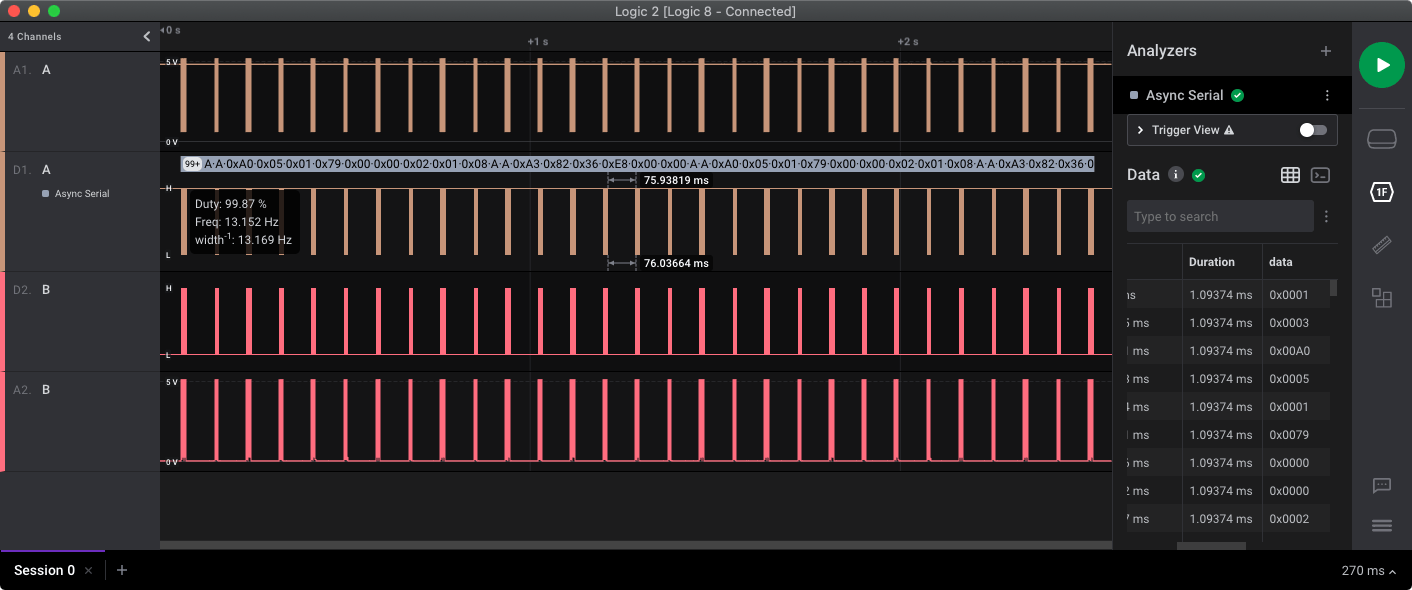Screen dimensions: 1412x590
Task: Open the feedback chat bubble icon
Action: (1381, 486)
